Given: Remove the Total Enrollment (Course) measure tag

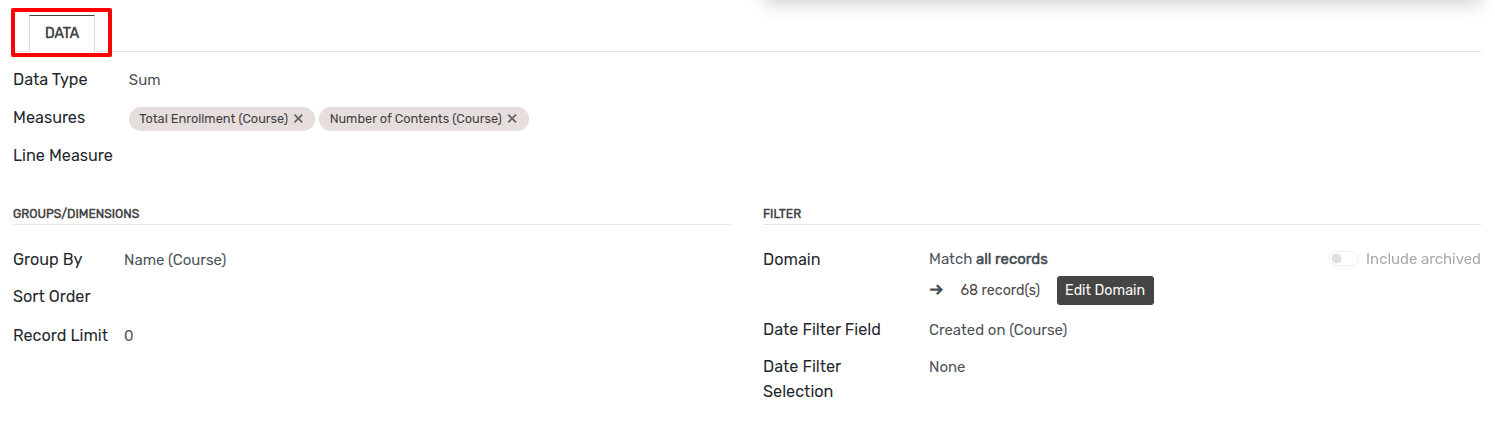Looking at the screenshot, I should coord(298,119).
